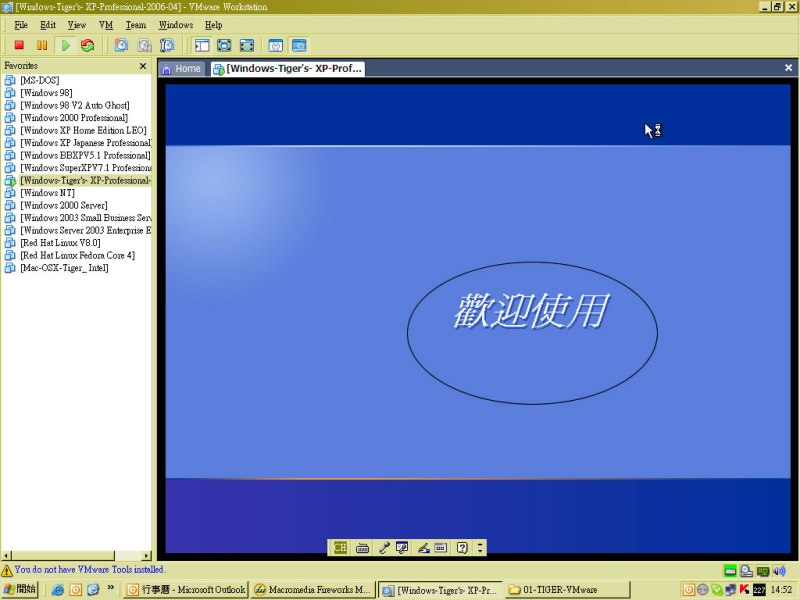800x600 pixels.
Task: Select [Red Hat Linux V8.0] favorite
Action: pyautogui.click(x=60, y=243)
